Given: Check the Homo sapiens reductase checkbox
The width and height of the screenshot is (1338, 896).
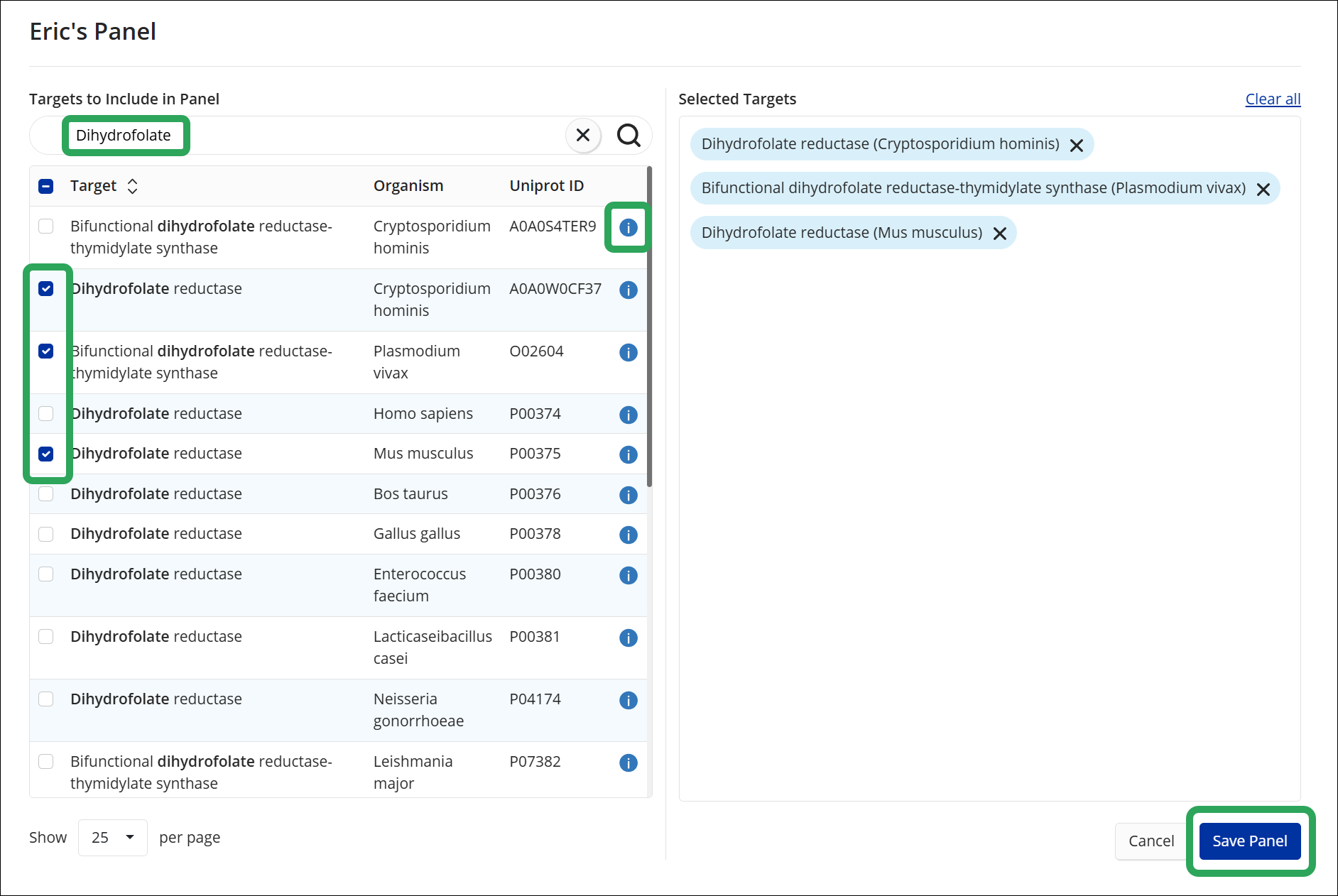Looking at the screenshot, I should click(46, 414).
